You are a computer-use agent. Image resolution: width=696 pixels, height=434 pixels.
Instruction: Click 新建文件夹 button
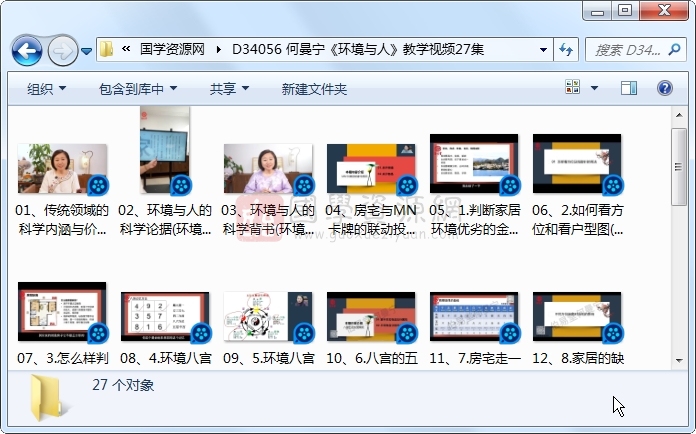coord(314,89)
